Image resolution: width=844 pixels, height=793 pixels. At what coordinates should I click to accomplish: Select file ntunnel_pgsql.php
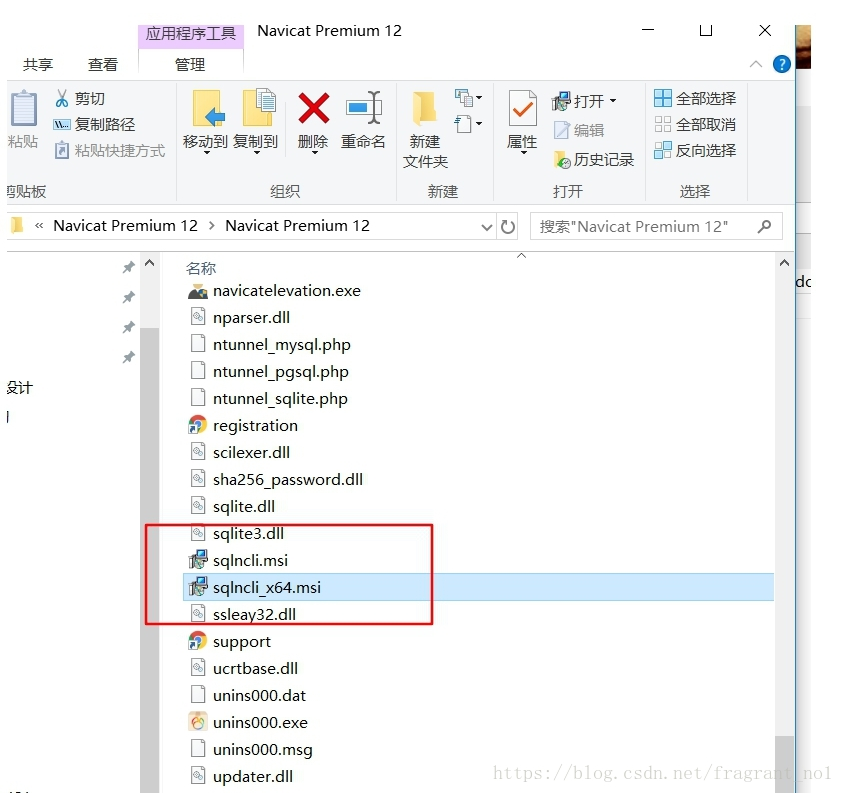[x=280, y=371]
